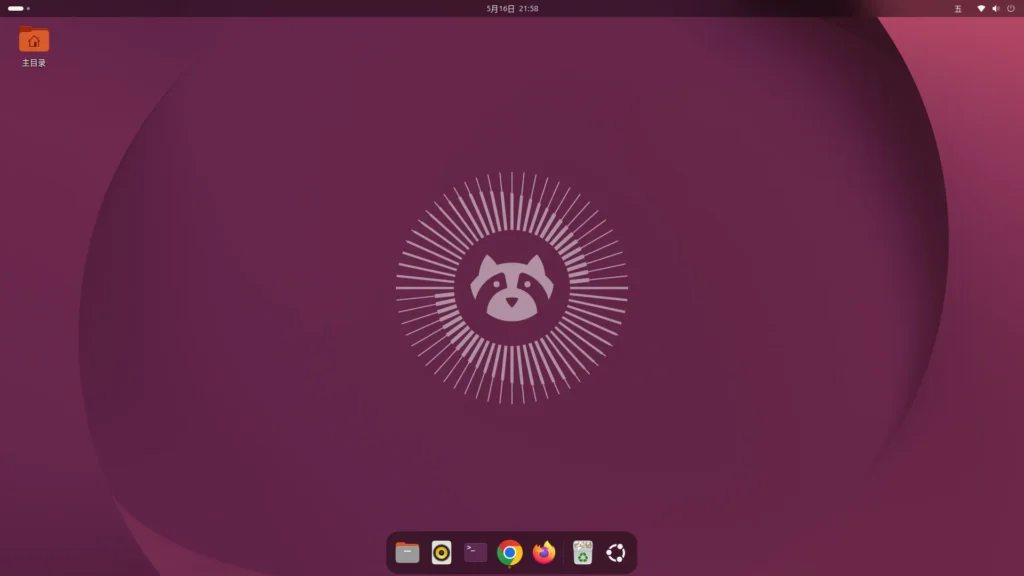Launch Google Chrome from the dock

[509, 552]
